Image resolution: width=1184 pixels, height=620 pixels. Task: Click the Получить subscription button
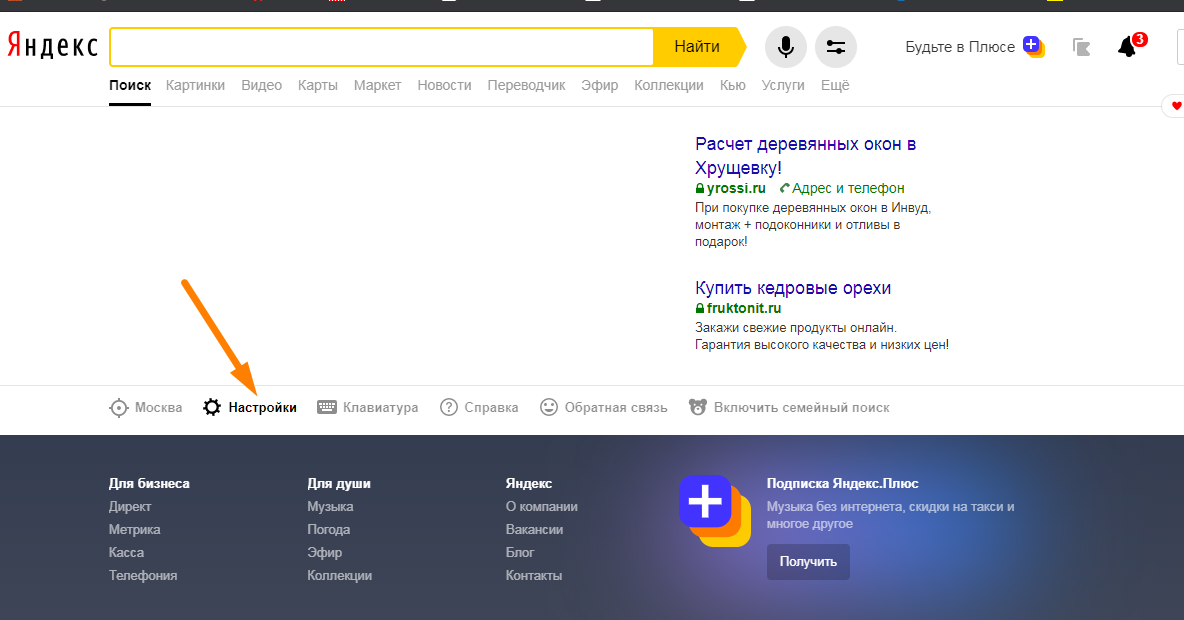click(808, 562)
